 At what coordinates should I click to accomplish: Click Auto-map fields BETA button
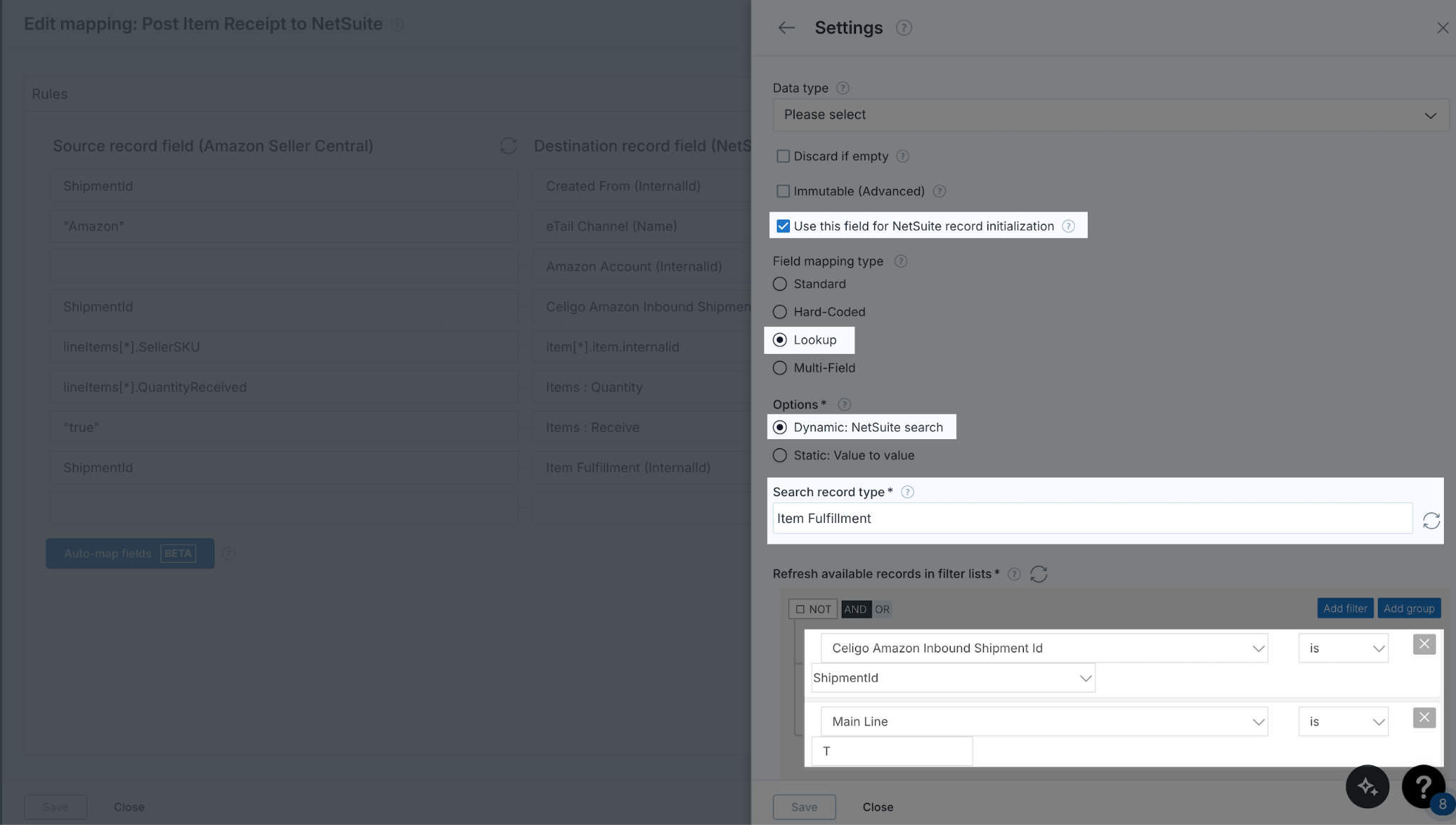pos(130,554)
